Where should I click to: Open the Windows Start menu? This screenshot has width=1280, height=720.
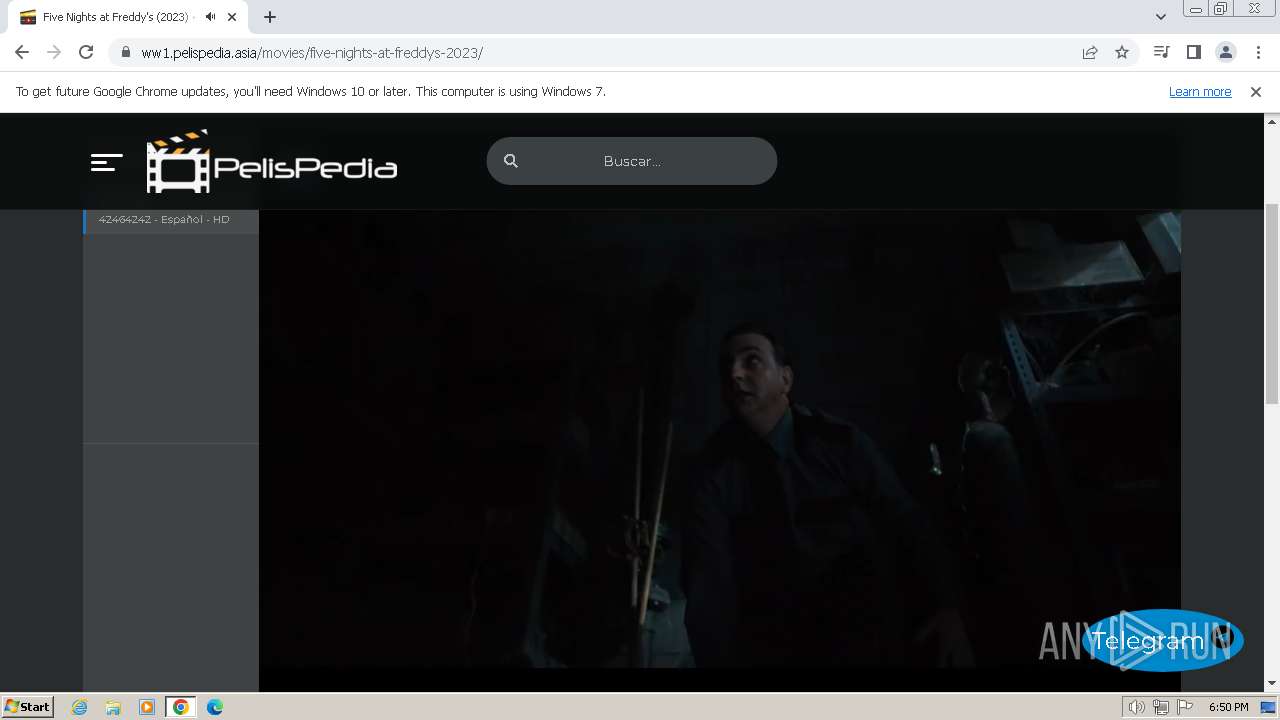[x=28, y=706]
